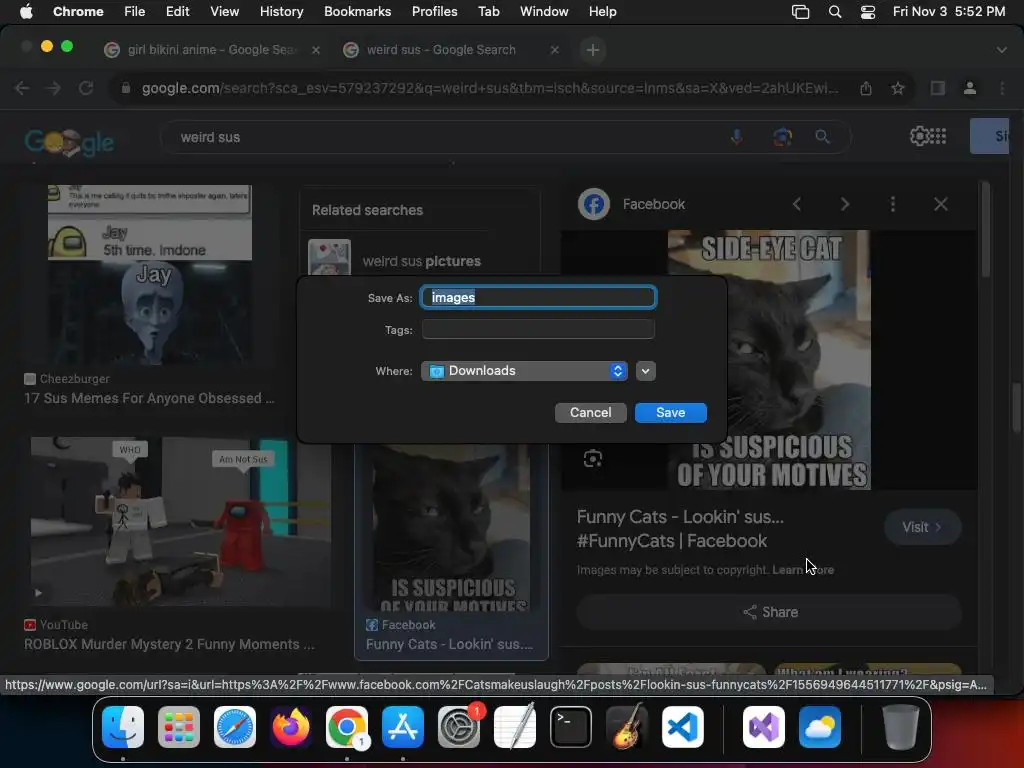Open the preview panel three-dot menu

click(x=893, y=204)
